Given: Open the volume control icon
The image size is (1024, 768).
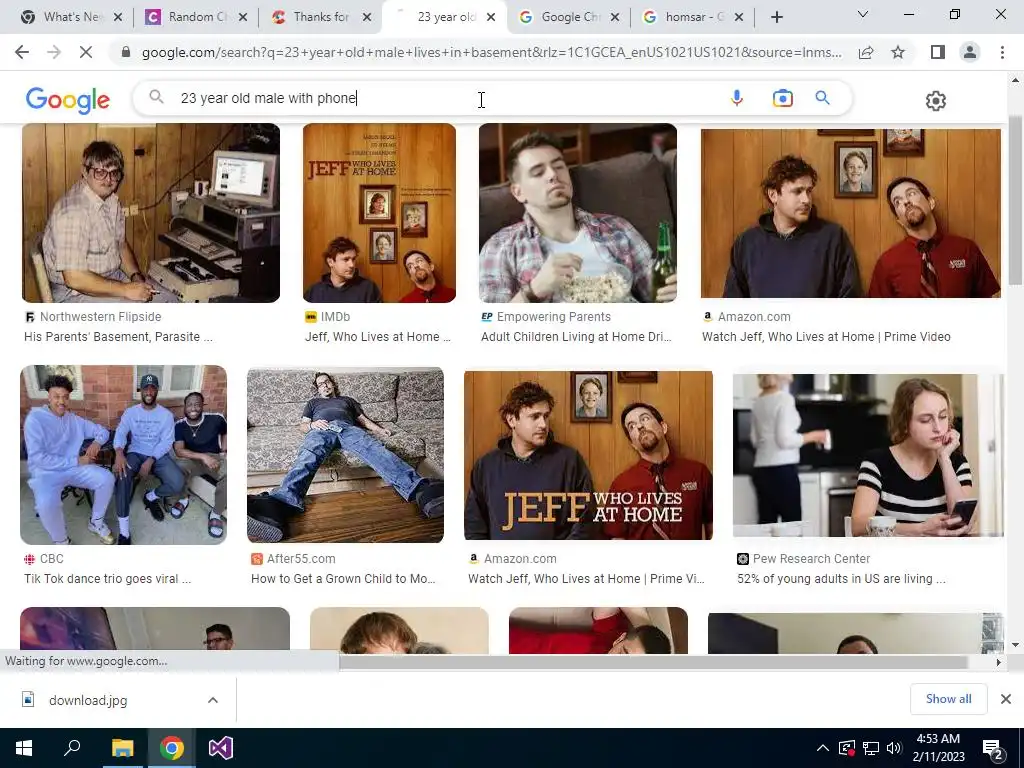Looking at the screenshot, I should click(x=894, y=748).
